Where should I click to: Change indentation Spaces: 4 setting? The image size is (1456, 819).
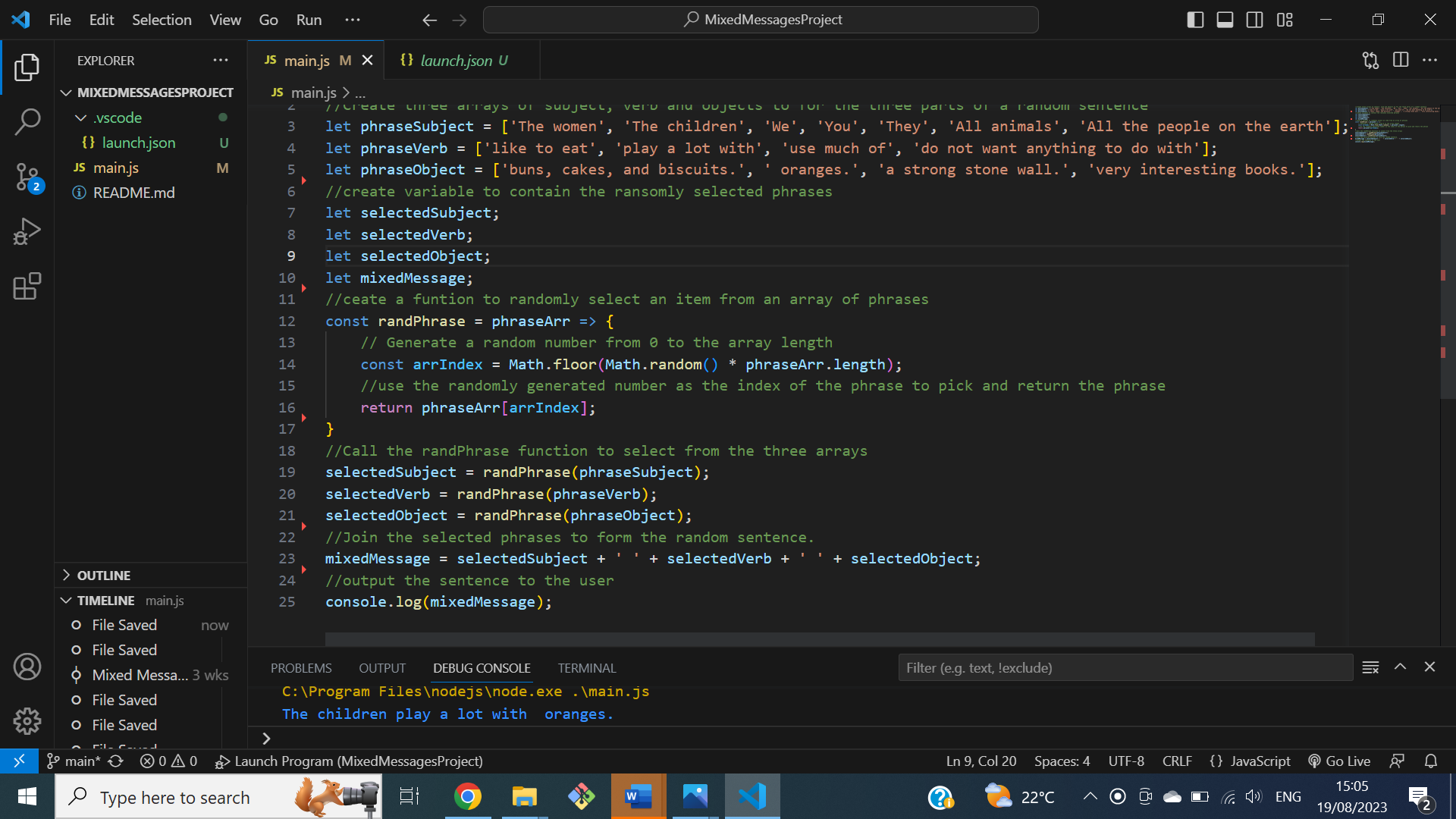(1062, 761)
